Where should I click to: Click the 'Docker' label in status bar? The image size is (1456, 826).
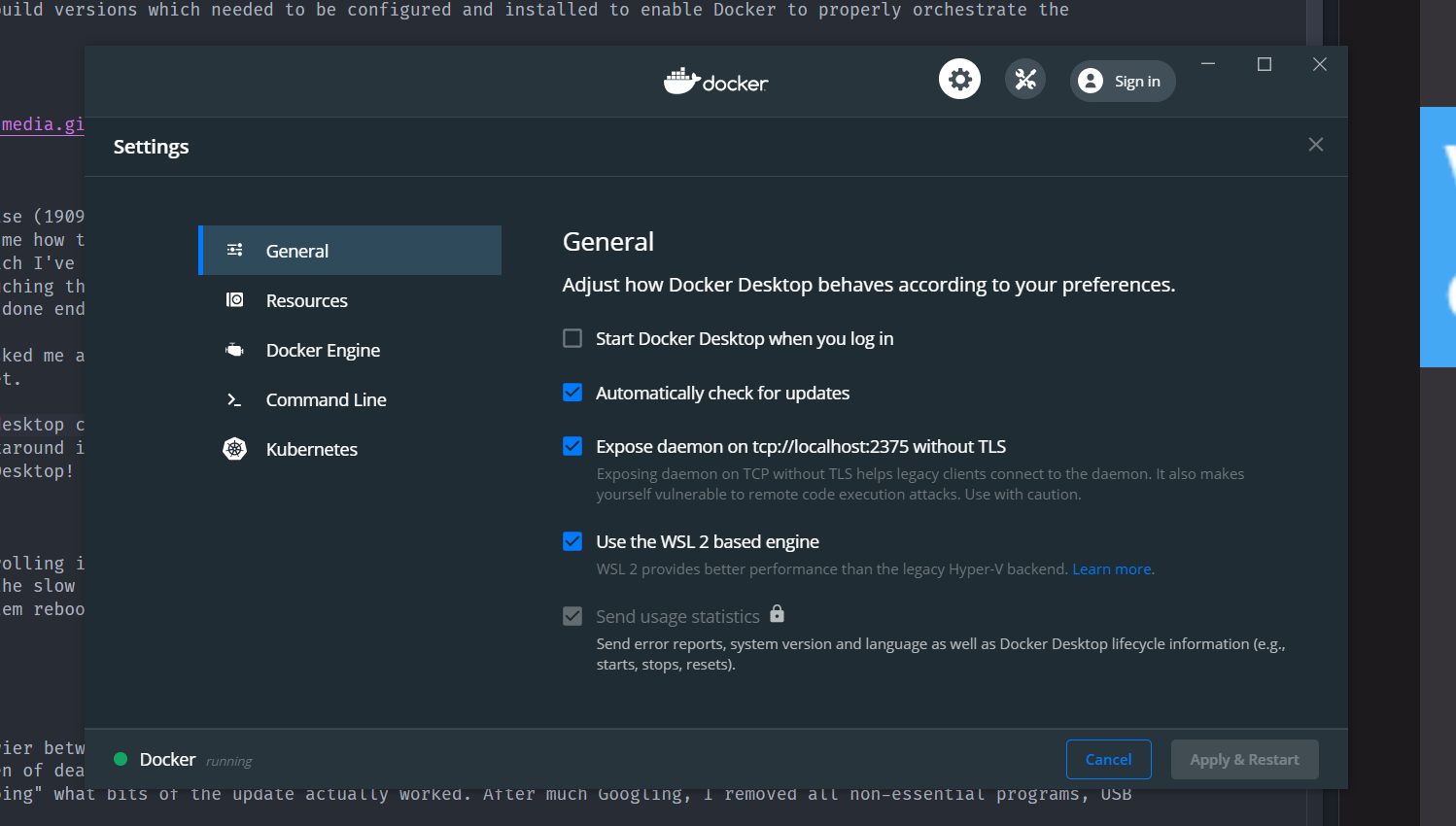(x=168, y=759)
